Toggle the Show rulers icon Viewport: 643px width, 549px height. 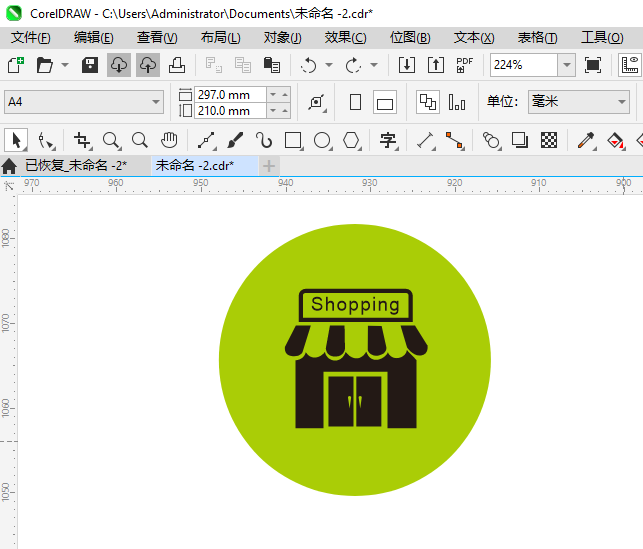(630, 65)
